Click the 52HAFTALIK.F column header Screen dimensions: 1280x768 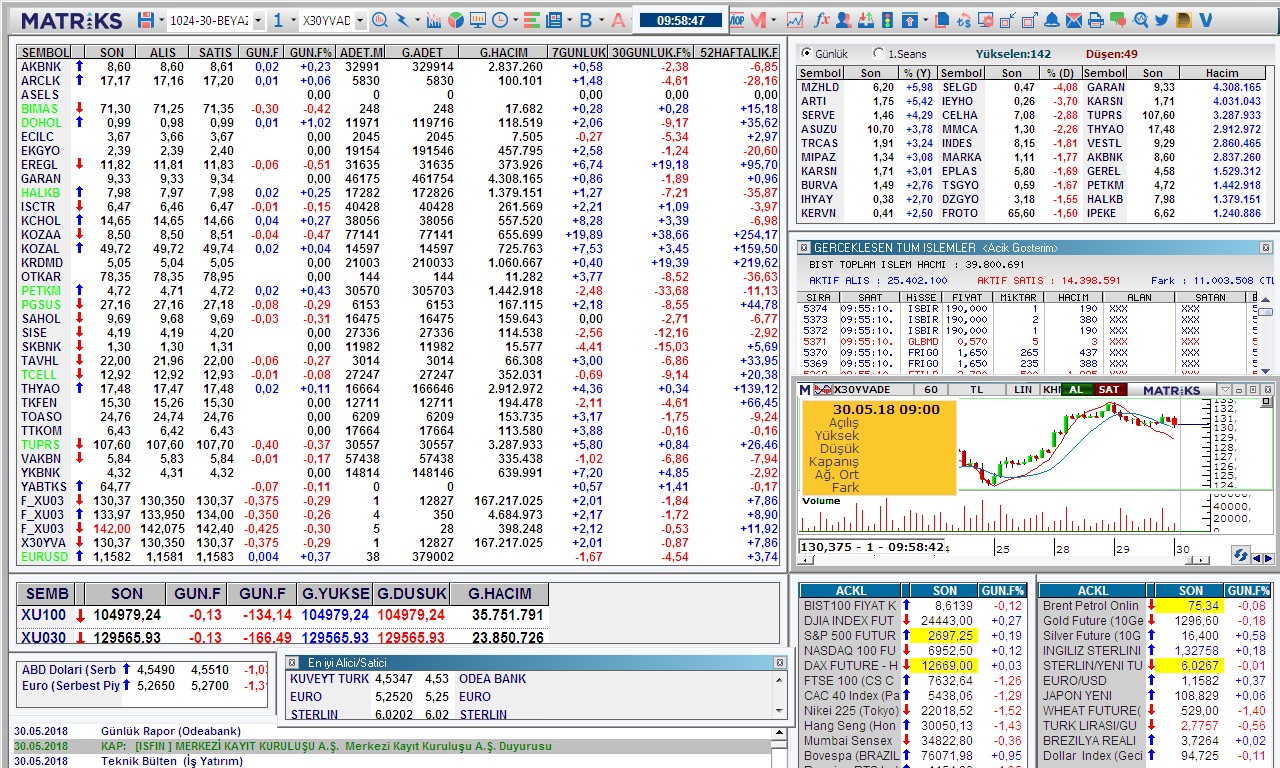pos(738,52)
